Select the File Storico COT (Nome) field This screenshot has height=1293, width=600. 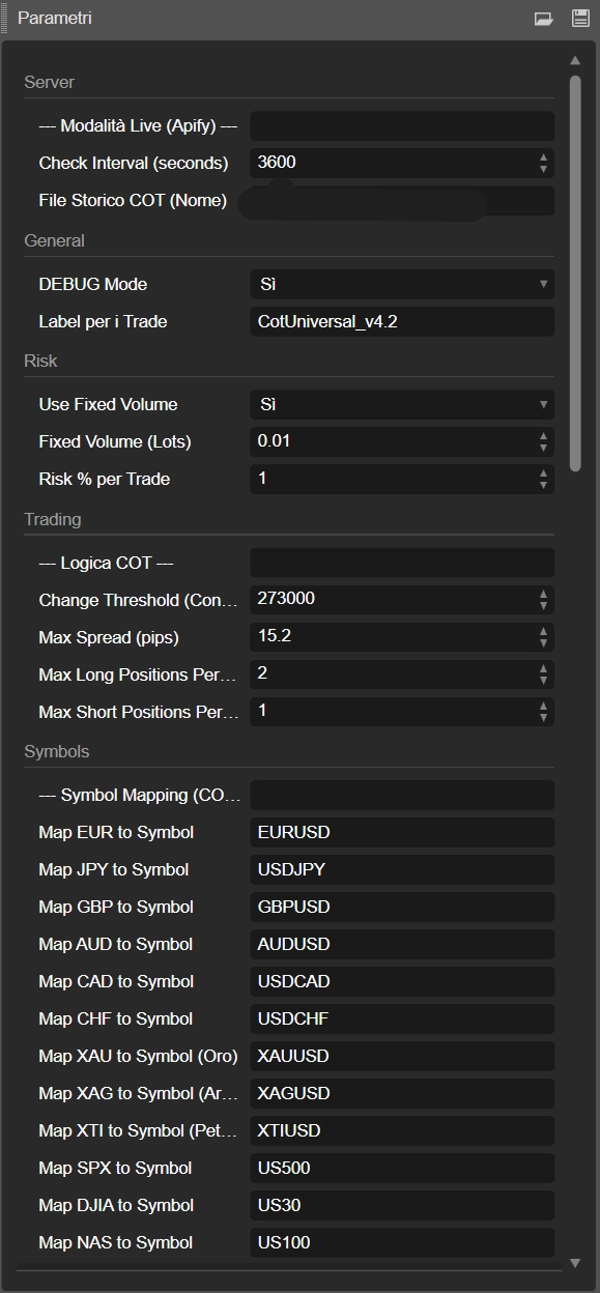[400, 200]
